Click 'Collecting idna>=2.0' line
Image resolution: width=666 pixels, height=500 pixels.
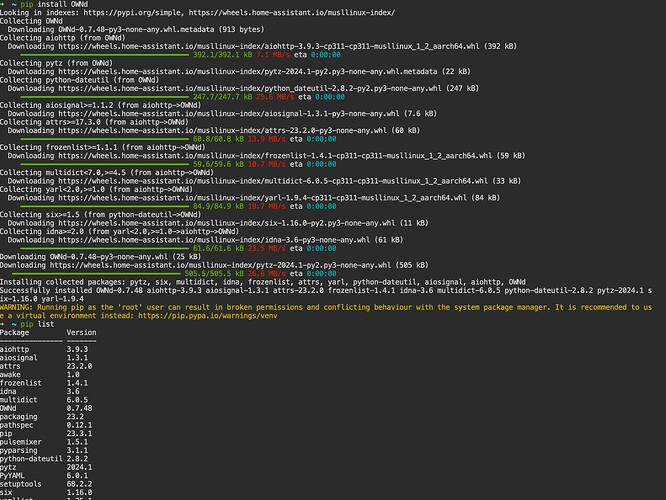click(x=119, y=232)
